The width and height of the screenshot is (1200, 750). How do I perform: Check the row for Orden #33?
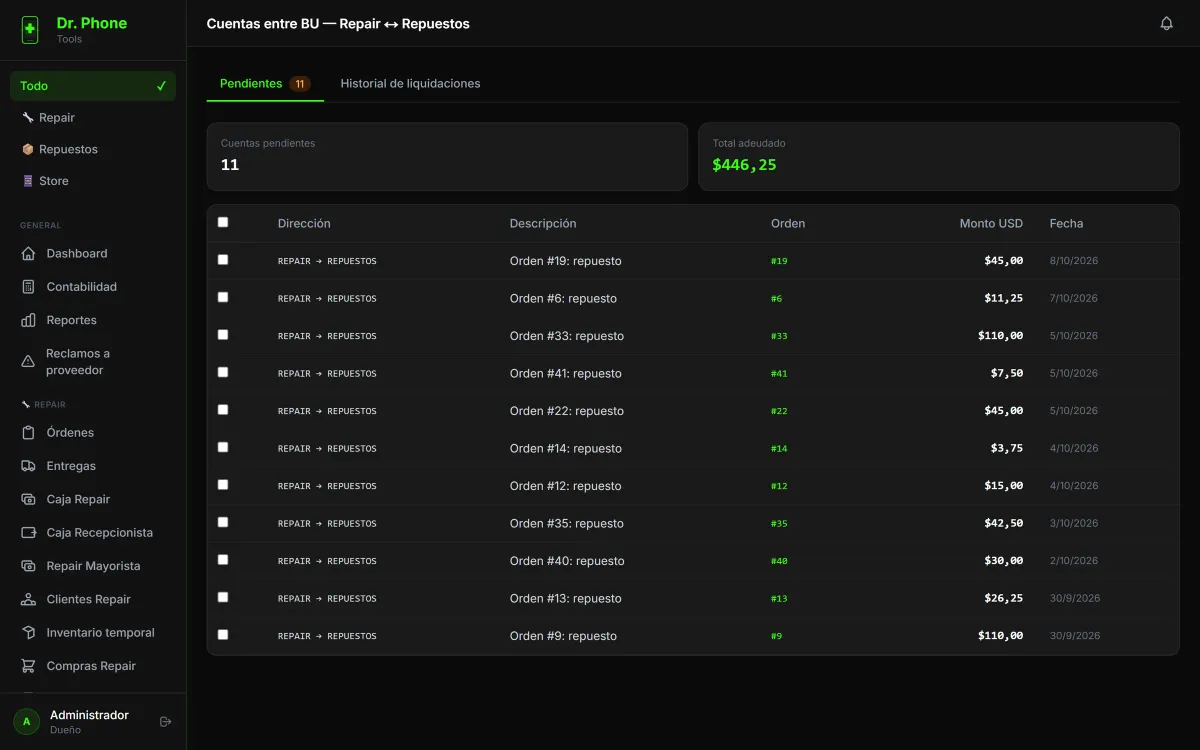tap(223, 335)
